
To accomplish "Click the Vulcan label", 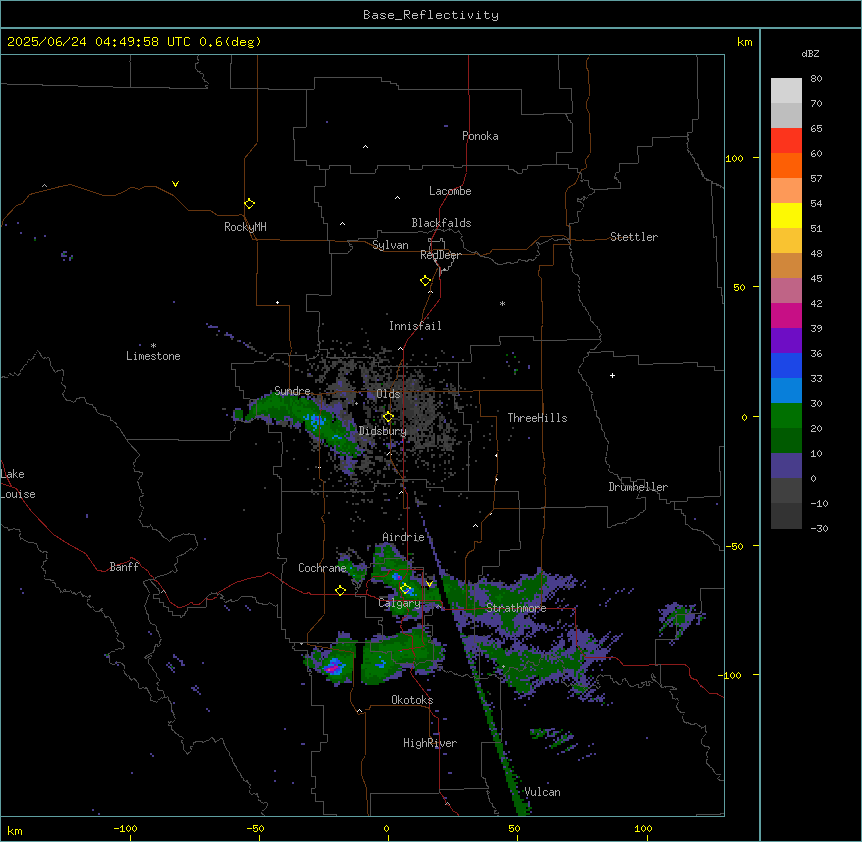I will tap(543, 792).
